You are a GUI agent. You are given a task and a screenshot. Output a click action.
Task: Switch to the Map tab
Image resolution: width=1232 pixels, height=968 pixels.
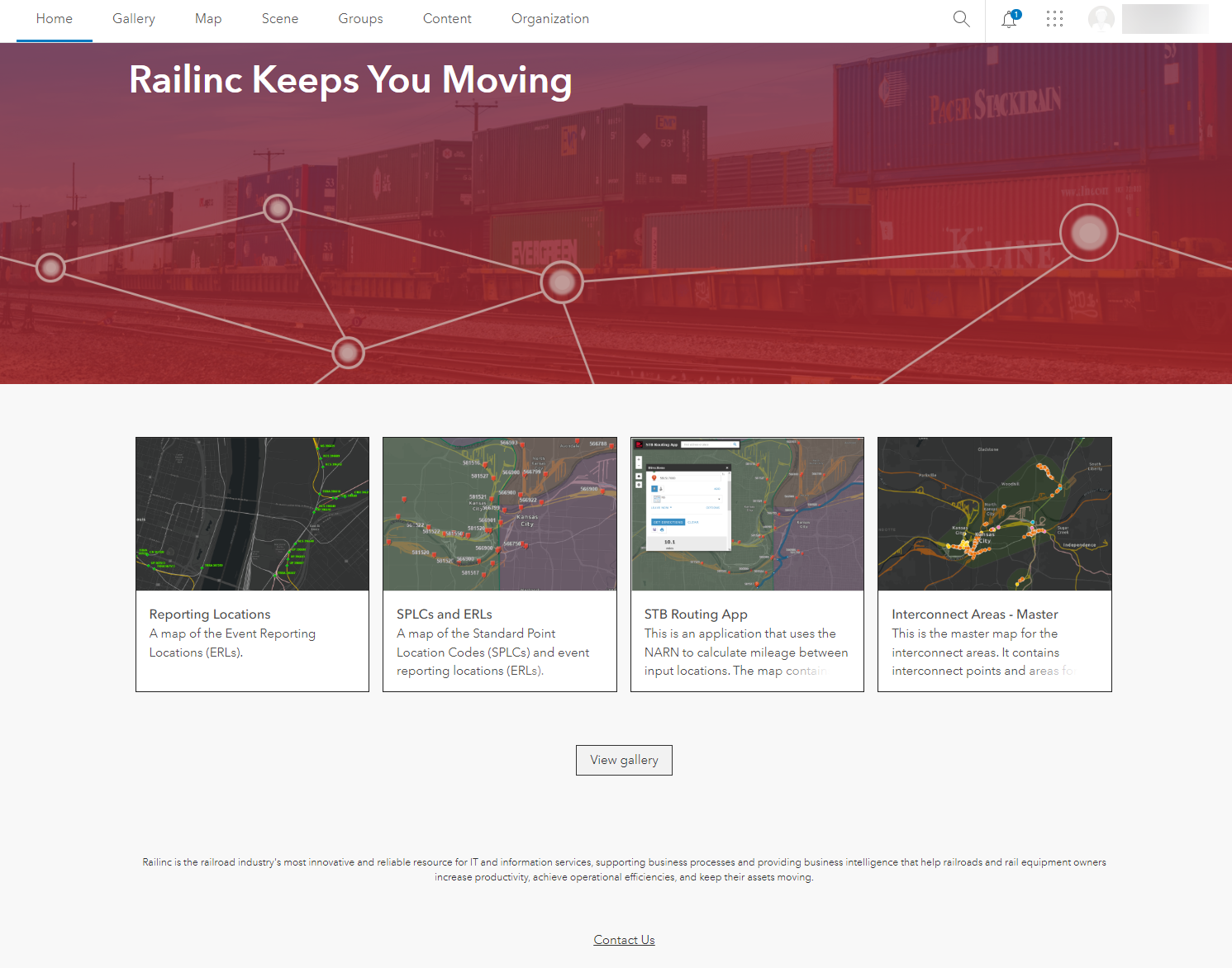tap(208, 19)
